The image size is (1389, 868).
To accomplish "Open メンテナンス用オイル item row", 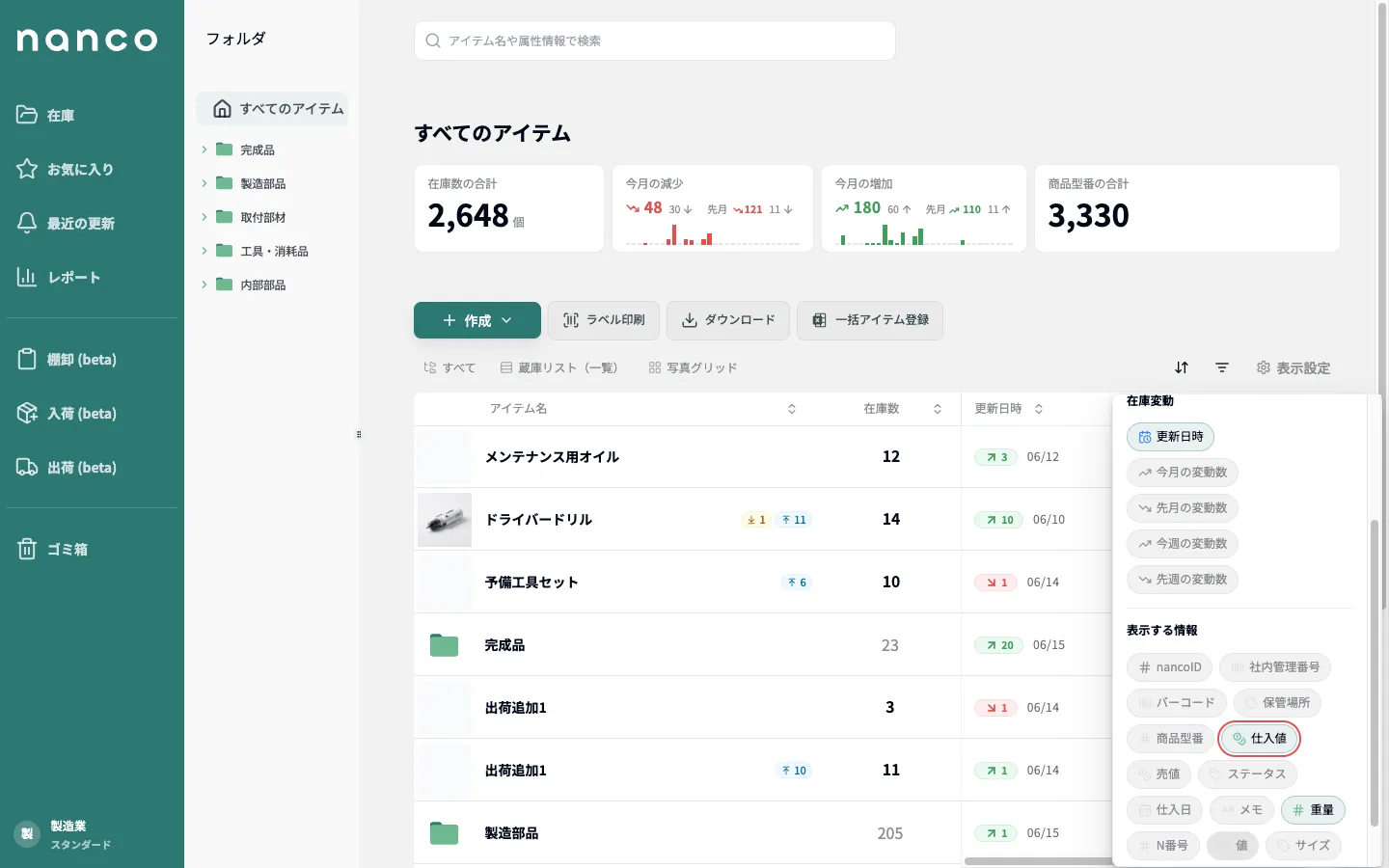I will [762, 457].
